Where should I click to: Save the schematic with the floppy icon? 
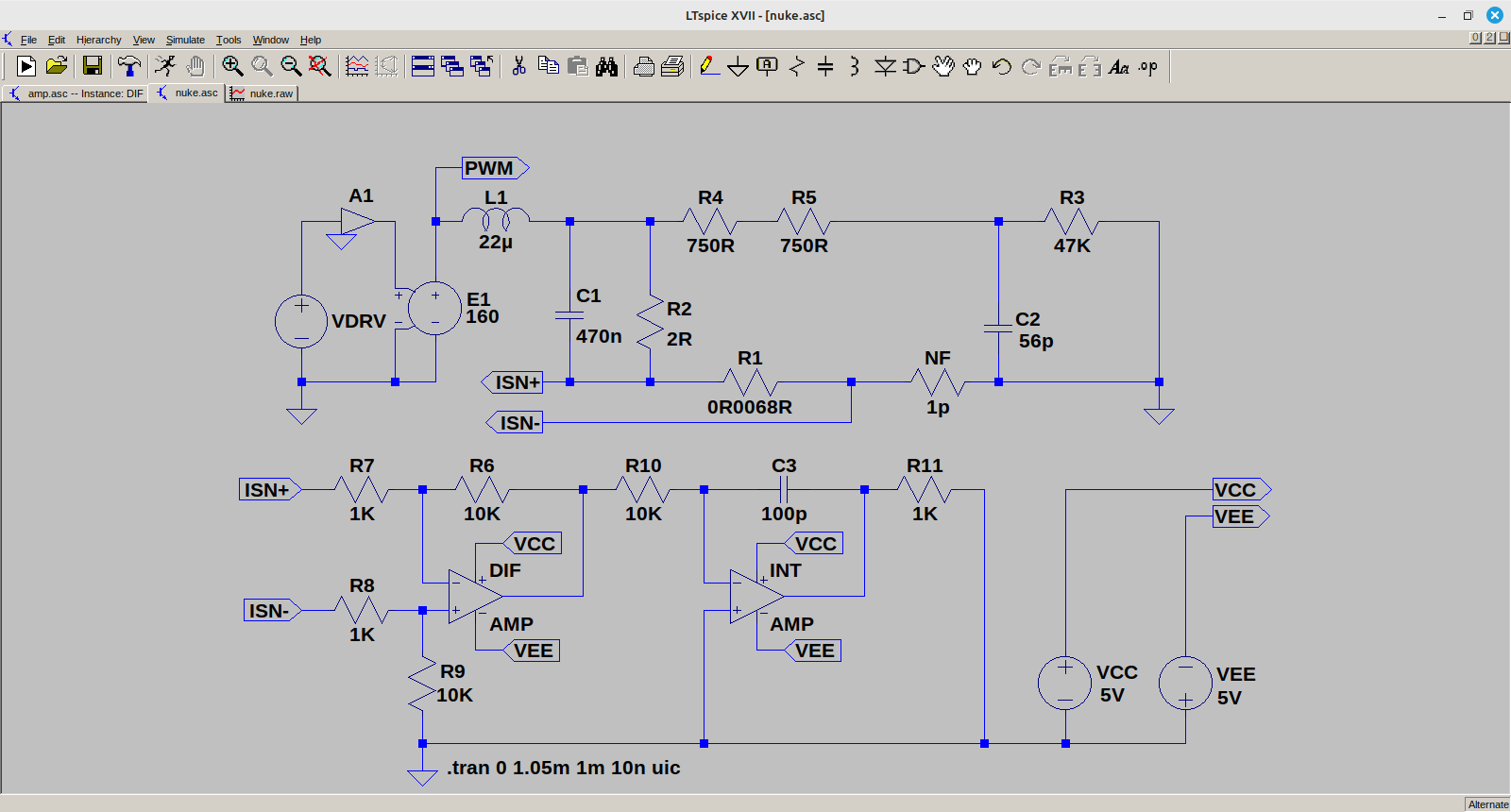point(93,66)
